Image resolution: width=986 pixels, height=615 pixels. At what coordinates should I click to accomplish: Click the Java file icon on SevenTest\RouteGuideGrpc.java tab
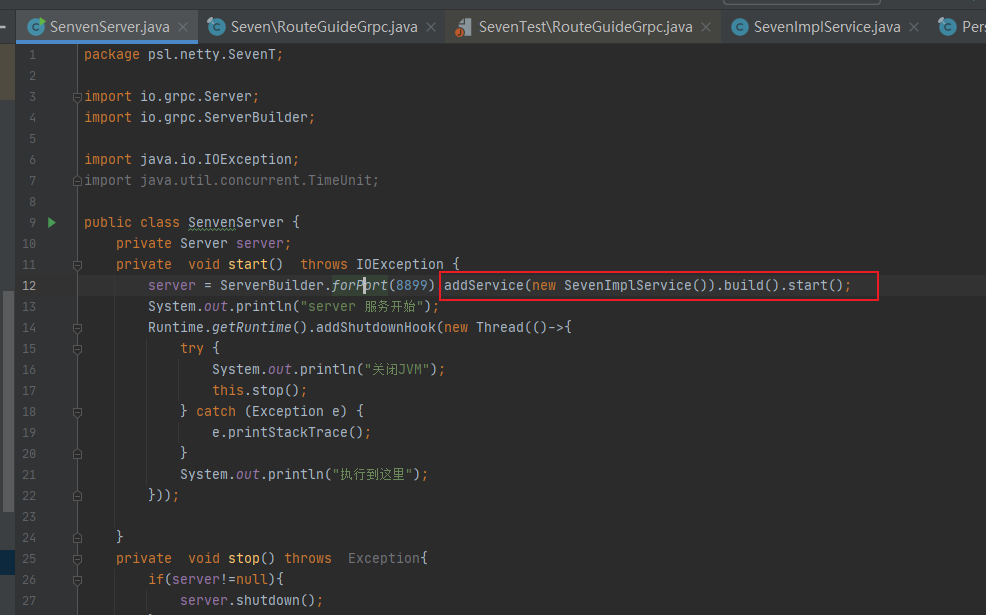pyautogui.click(x=463, y=27)
